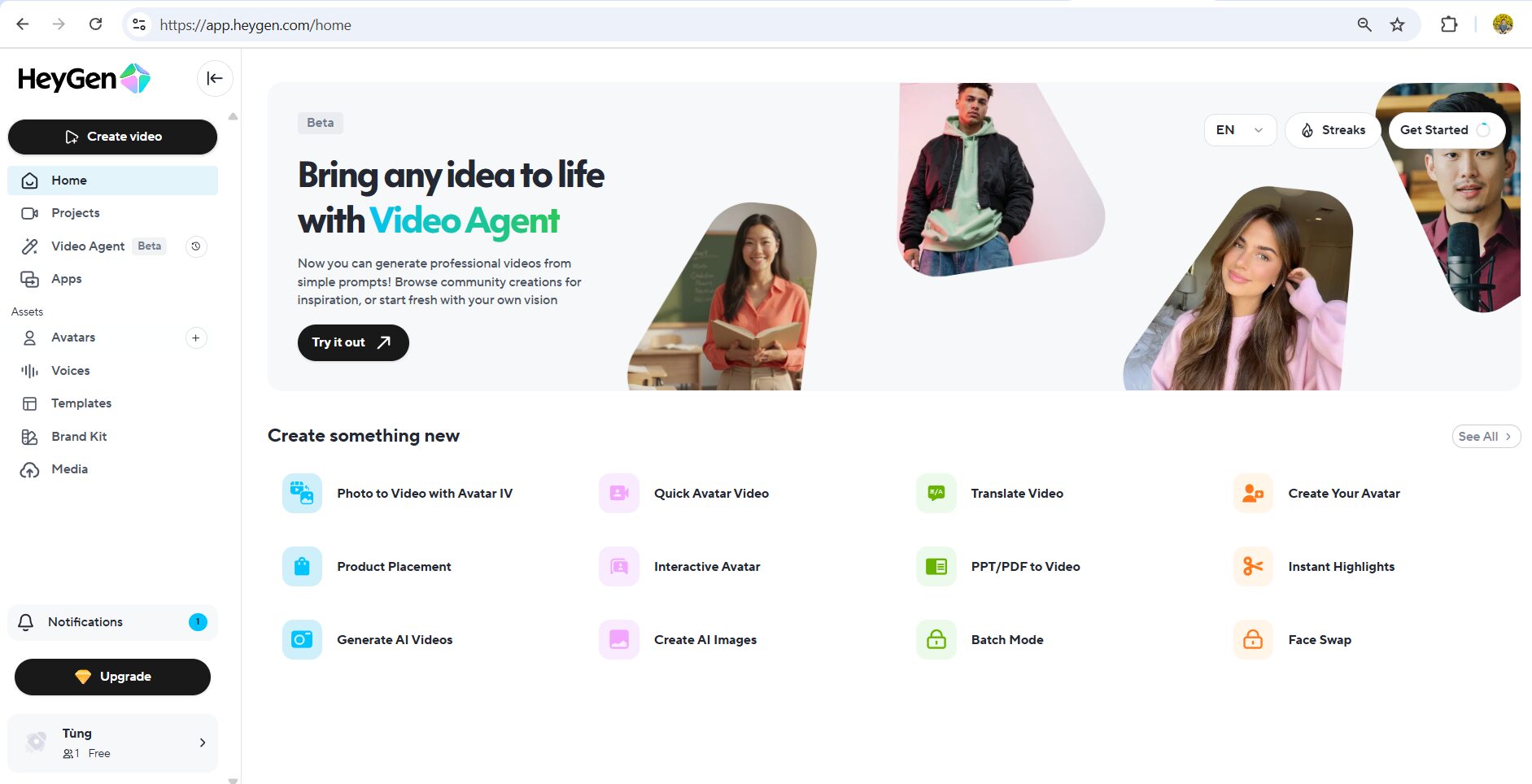Image resolution: width=1532 pixels, height=784 pixels.
Task: Click the browser zoom magnifier icon
Action: coord(1364,24)
